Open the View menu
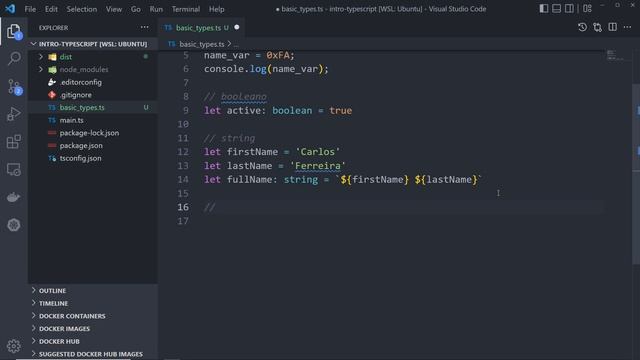 tap(114, 9)
